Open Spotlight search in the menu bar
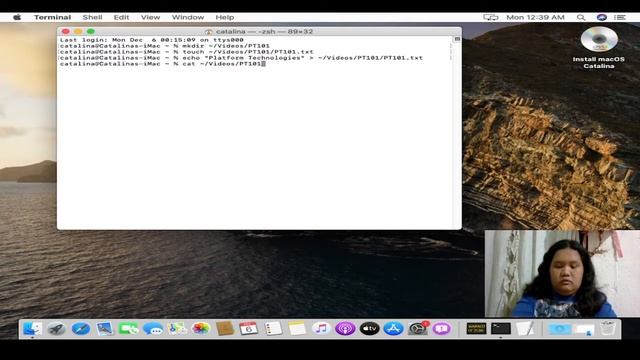Image resolution: width=640 pixels, height=360 pixels. (581, 18)
